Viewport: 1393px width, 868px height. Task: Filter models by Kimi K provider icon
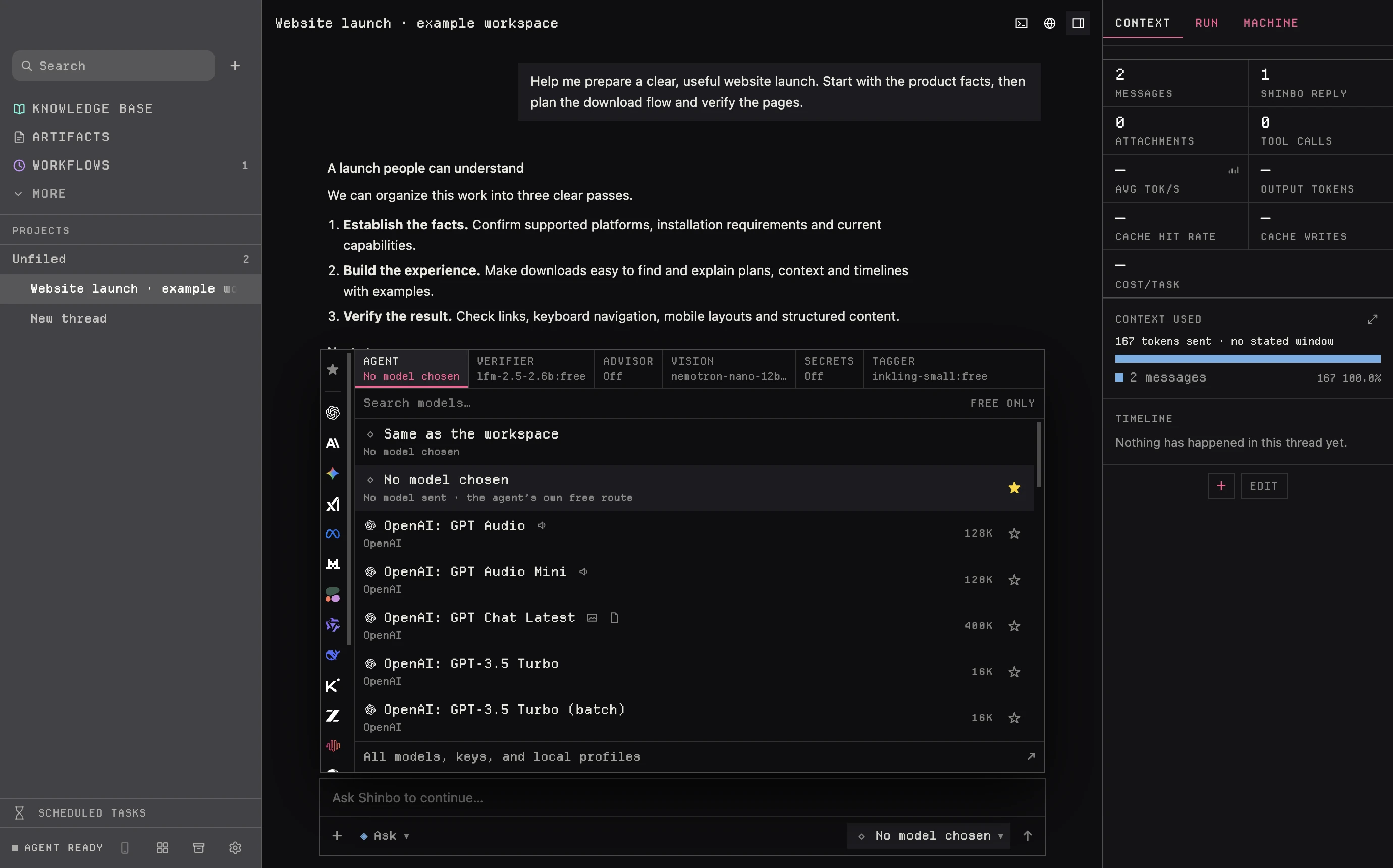pyautogui.click(x=332, y=685)
